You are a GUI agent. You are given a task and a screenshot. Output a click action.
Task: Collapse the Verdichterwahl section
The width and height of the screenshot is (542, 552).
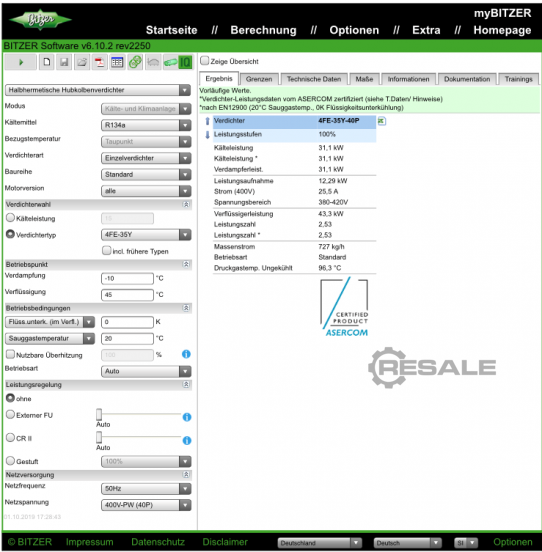[186, 205]
